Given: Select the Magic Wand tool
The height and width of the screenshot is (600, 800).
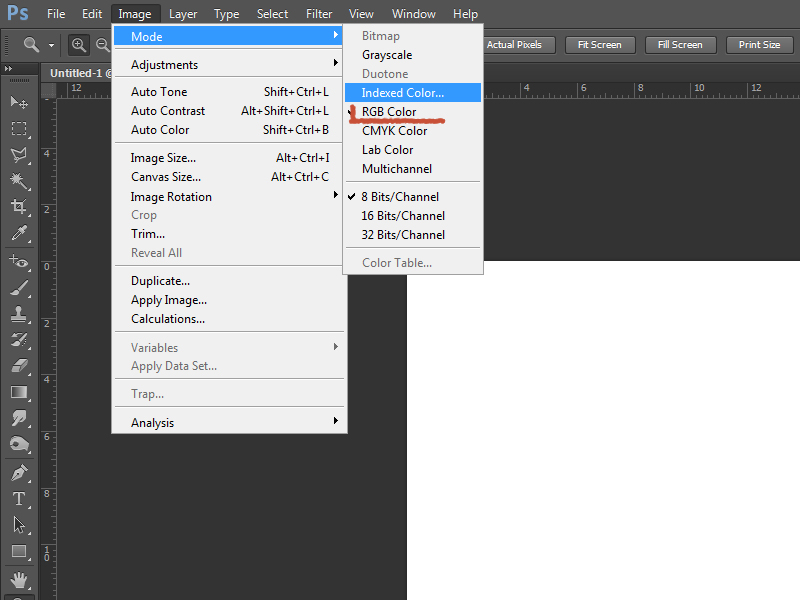Looking at the screenshot, I should [19, 181].
